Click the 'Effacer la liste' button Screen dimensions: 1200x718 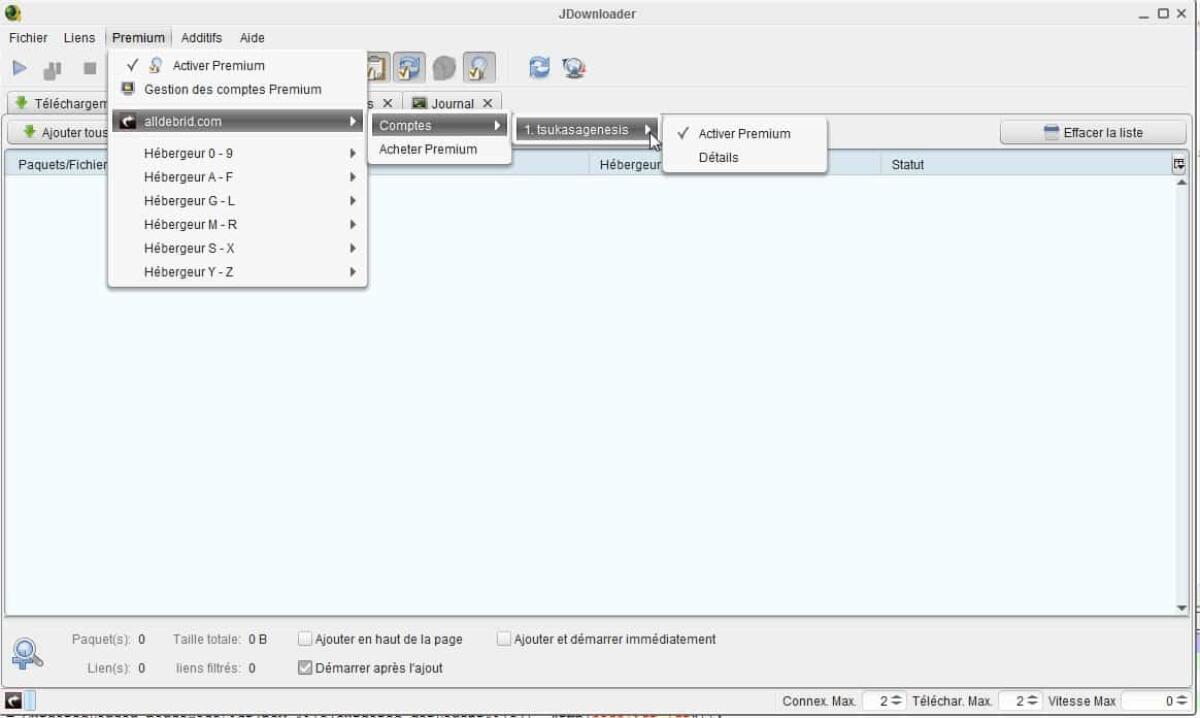coord(1093,131)
